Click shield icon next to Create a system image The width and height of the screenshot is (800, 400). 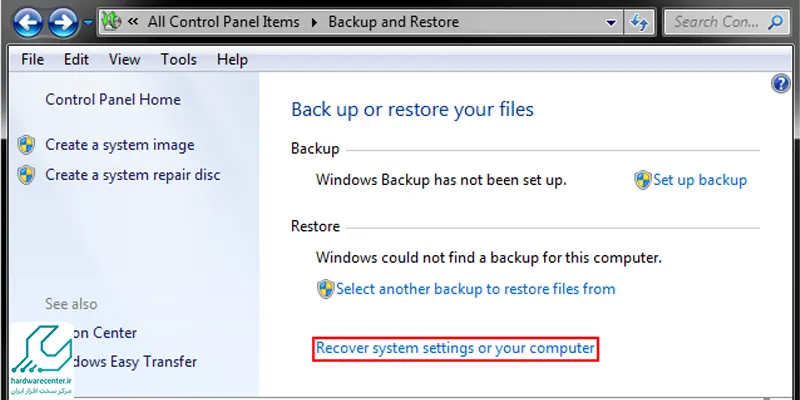[x=26, y=145]
